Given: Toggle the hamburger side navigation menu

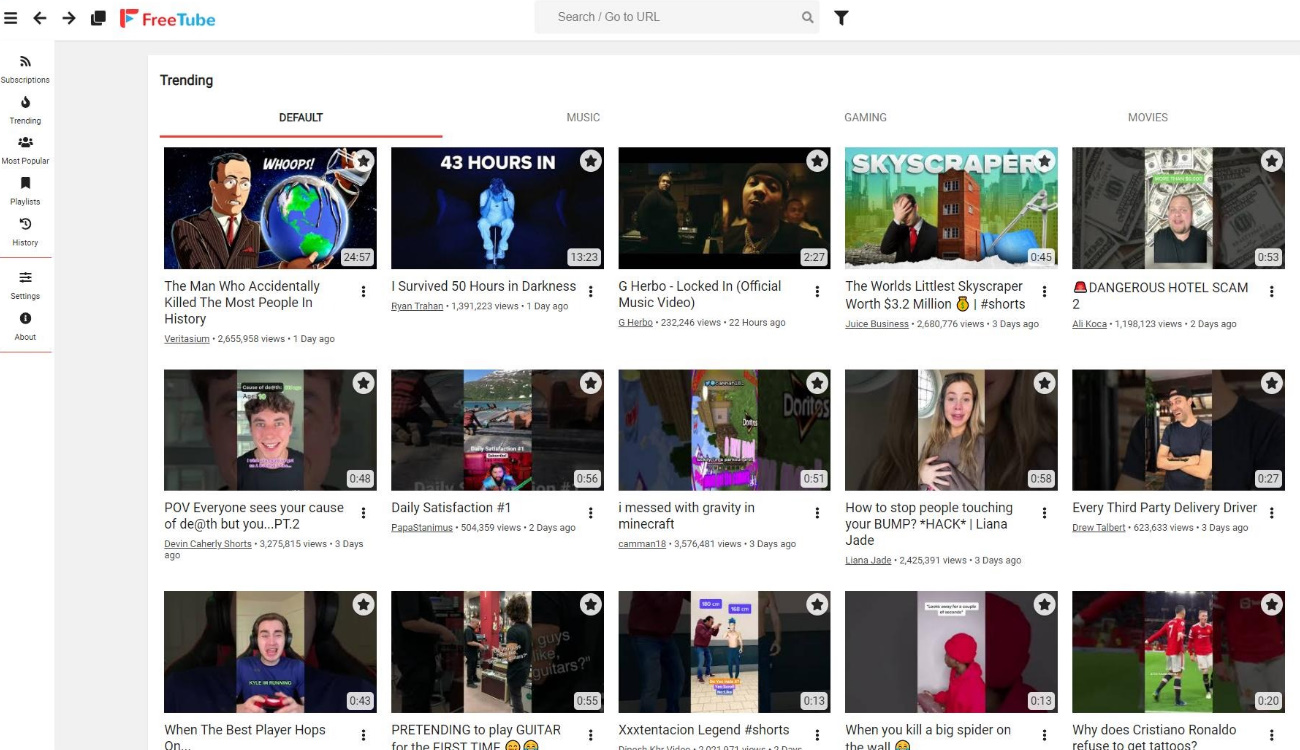Looking at the screenshot, I should click(11, 18).
